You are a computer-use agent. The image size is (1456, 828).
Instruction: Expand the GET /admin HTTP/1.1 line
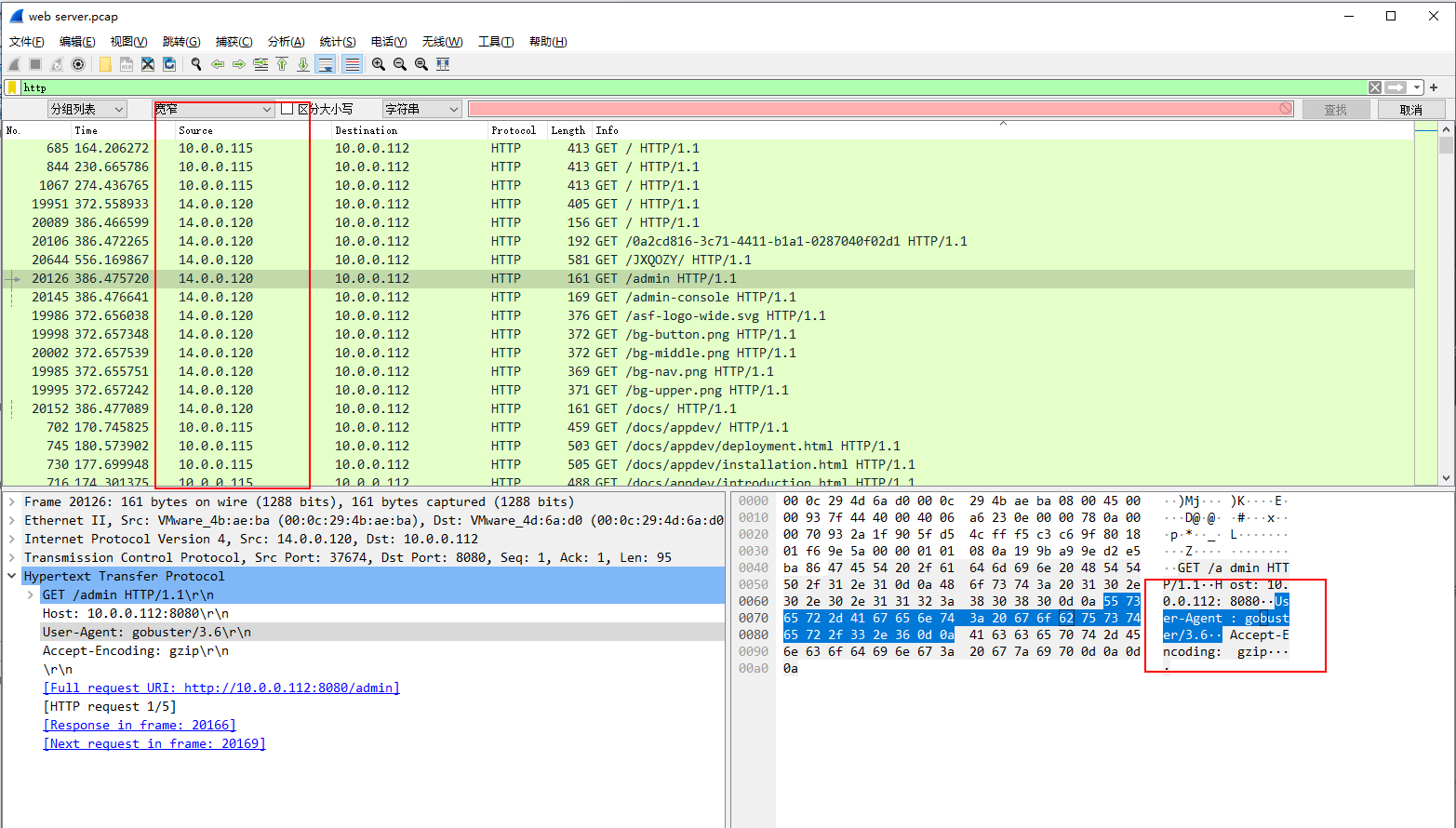pos(30,594)
